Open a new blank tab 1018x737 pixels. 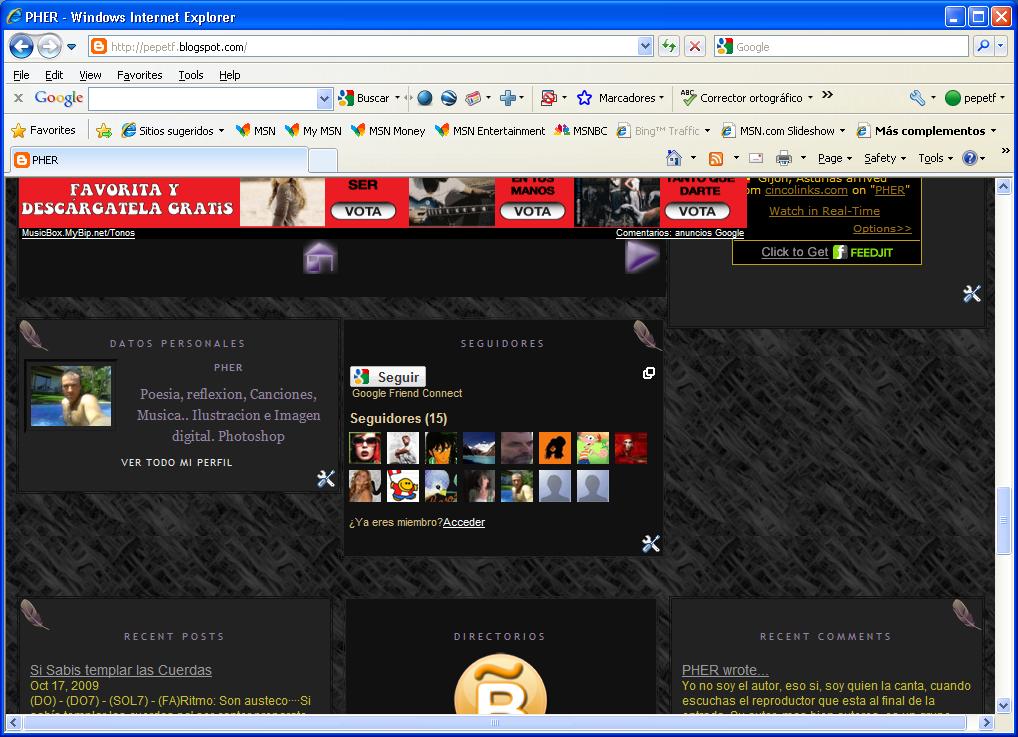[323, 160]
